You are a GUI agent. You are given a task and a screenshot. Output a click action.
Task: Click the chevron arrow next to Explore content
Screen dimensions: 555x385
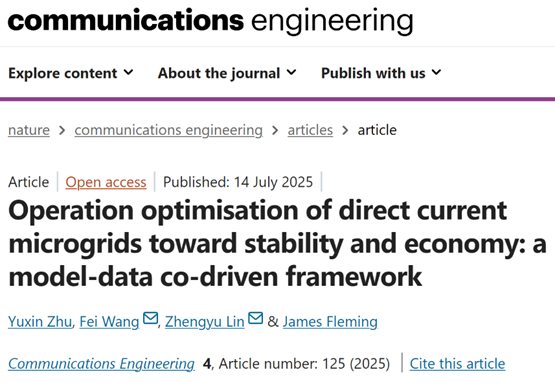click(x=128, y=73)
